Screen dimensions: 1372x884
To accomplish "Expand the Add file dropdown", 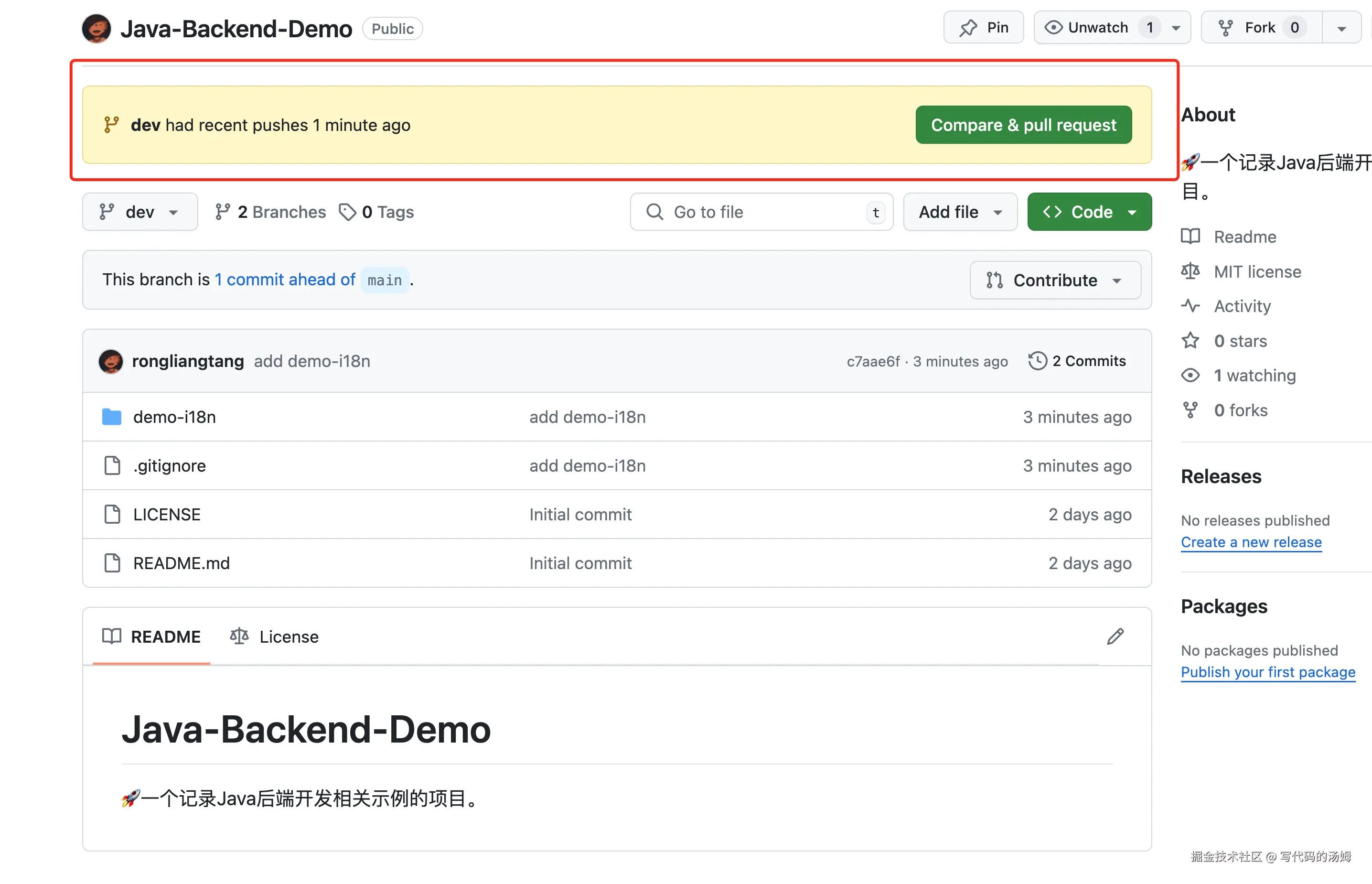I will [960, 212].
